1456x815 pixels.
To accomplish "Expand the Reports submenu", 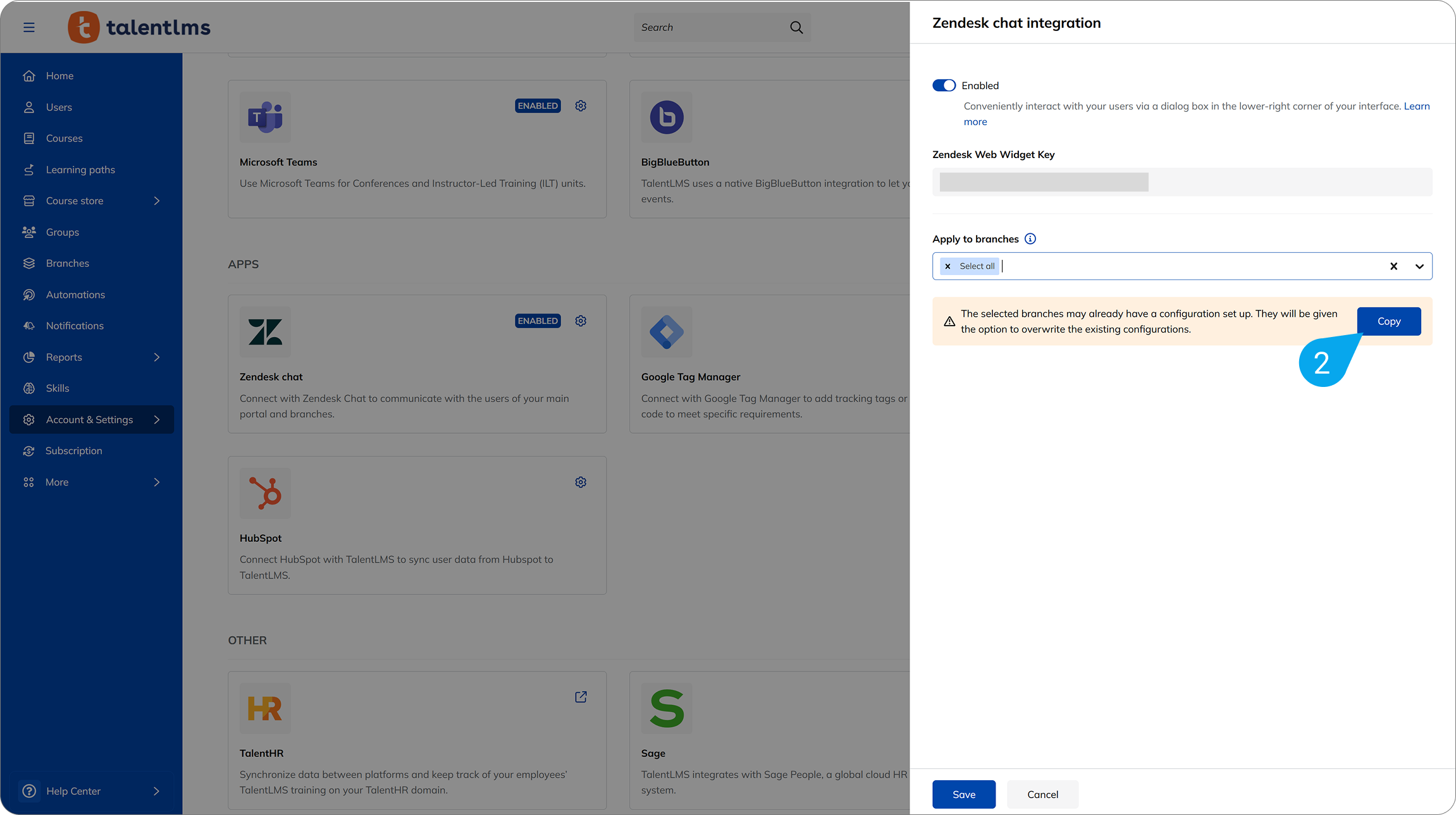I will click(157, 357).
